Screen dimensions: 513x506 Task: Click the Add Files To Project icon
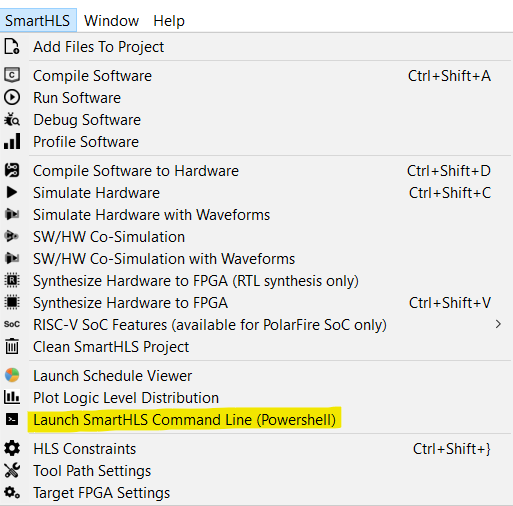(12, 47)
